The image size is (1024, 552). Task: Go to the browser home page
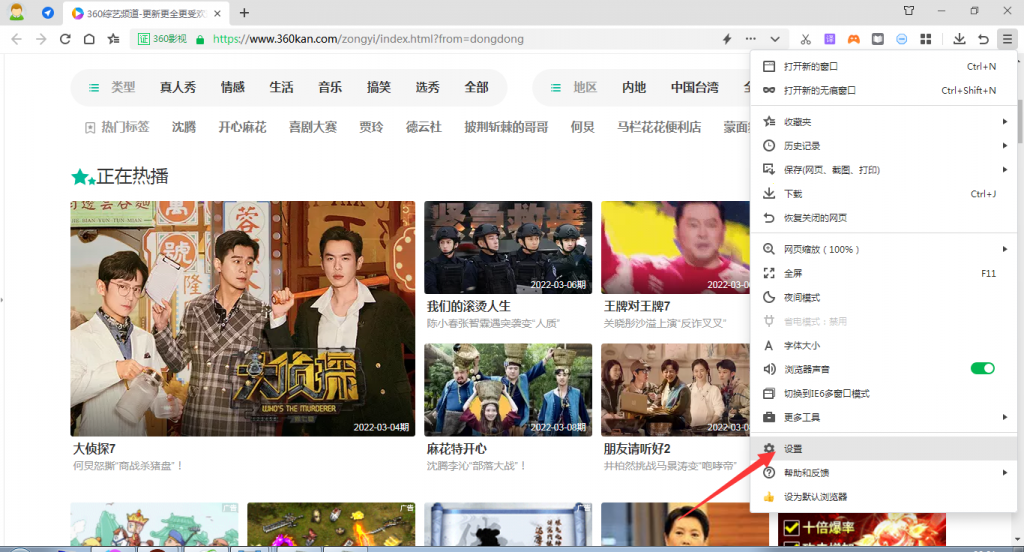tap(89, 39)
